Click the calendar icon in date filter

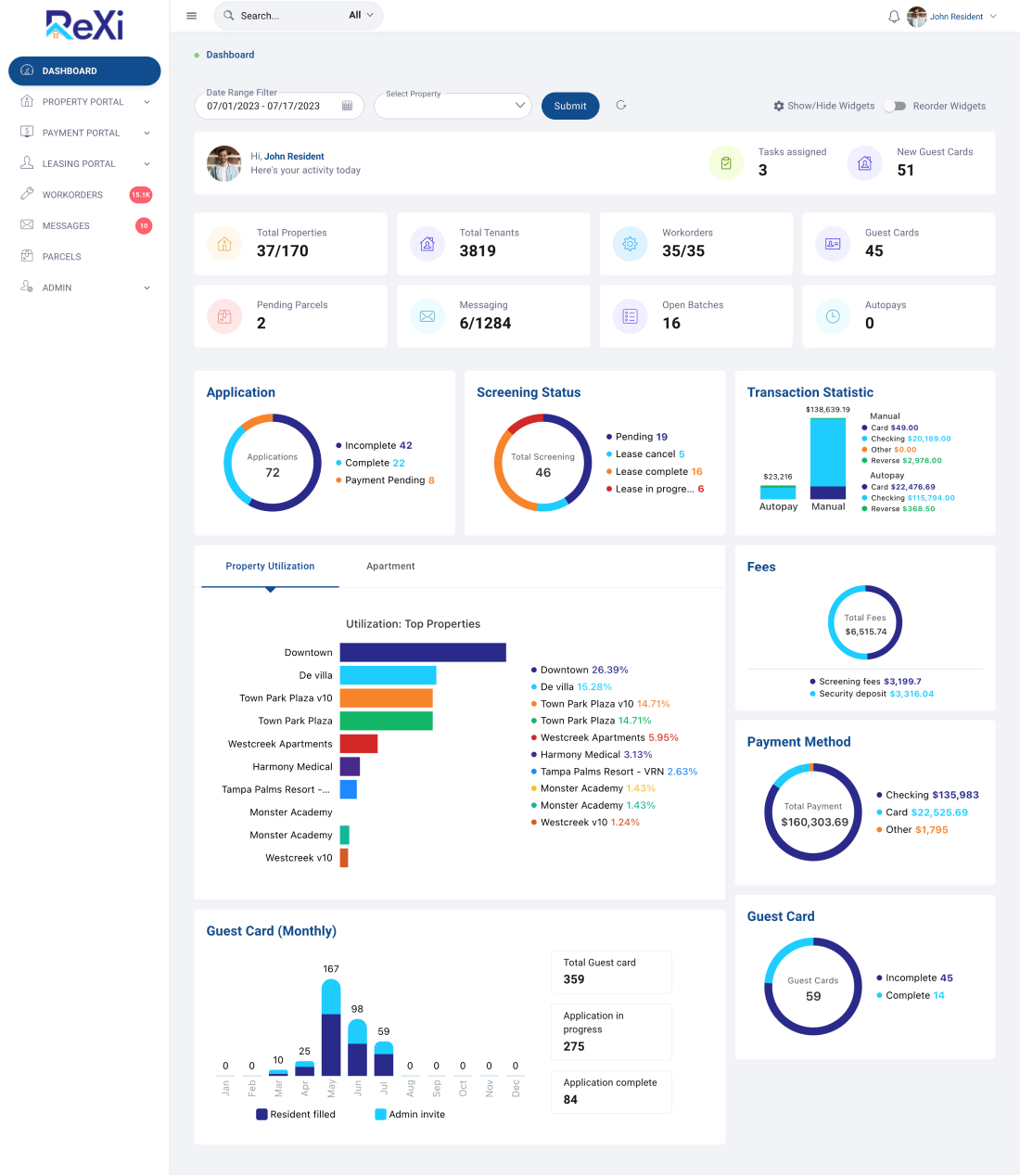348,106
